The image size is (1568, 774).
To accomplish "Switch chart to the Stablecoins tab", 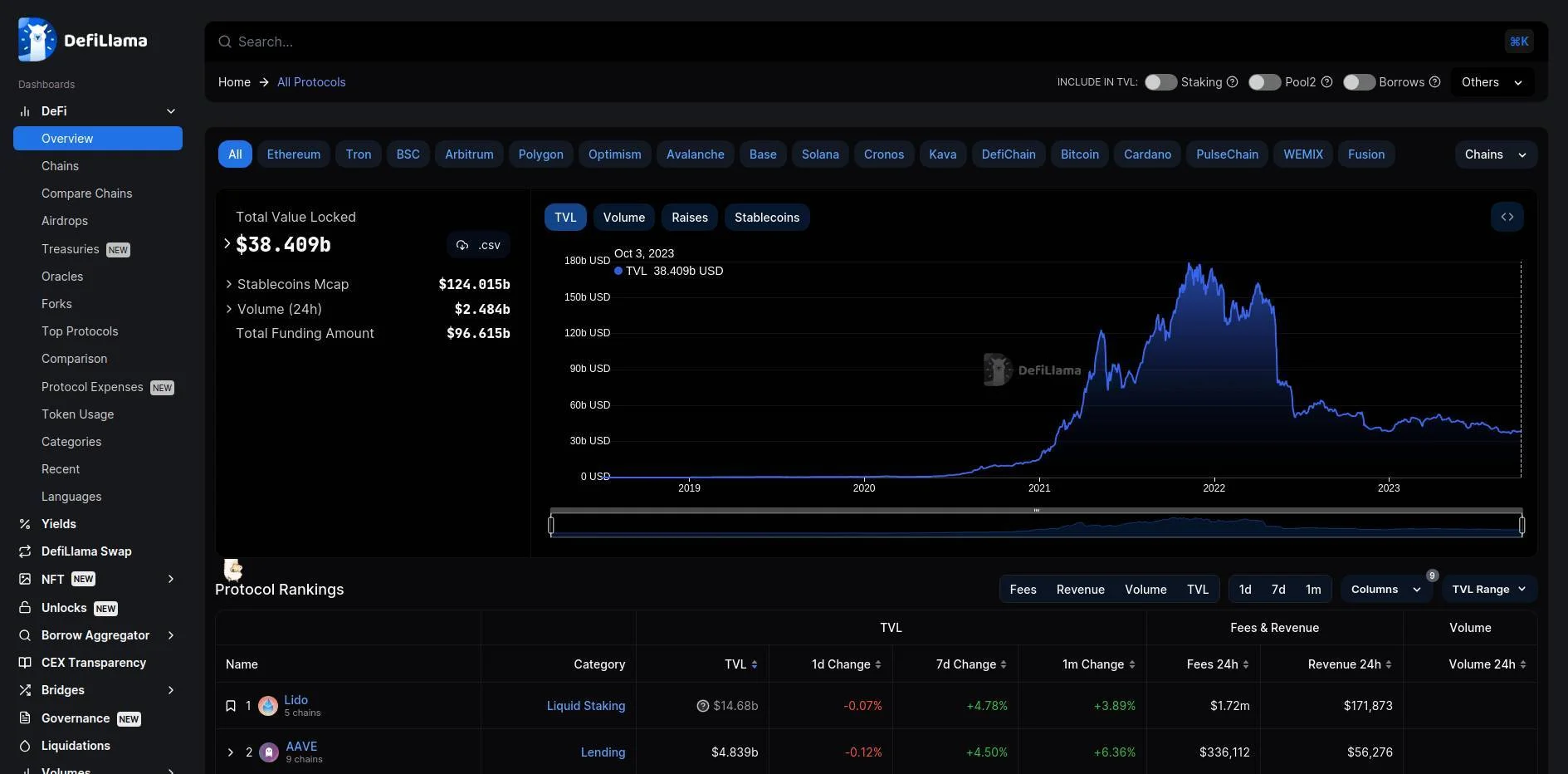I will (766, 218).
